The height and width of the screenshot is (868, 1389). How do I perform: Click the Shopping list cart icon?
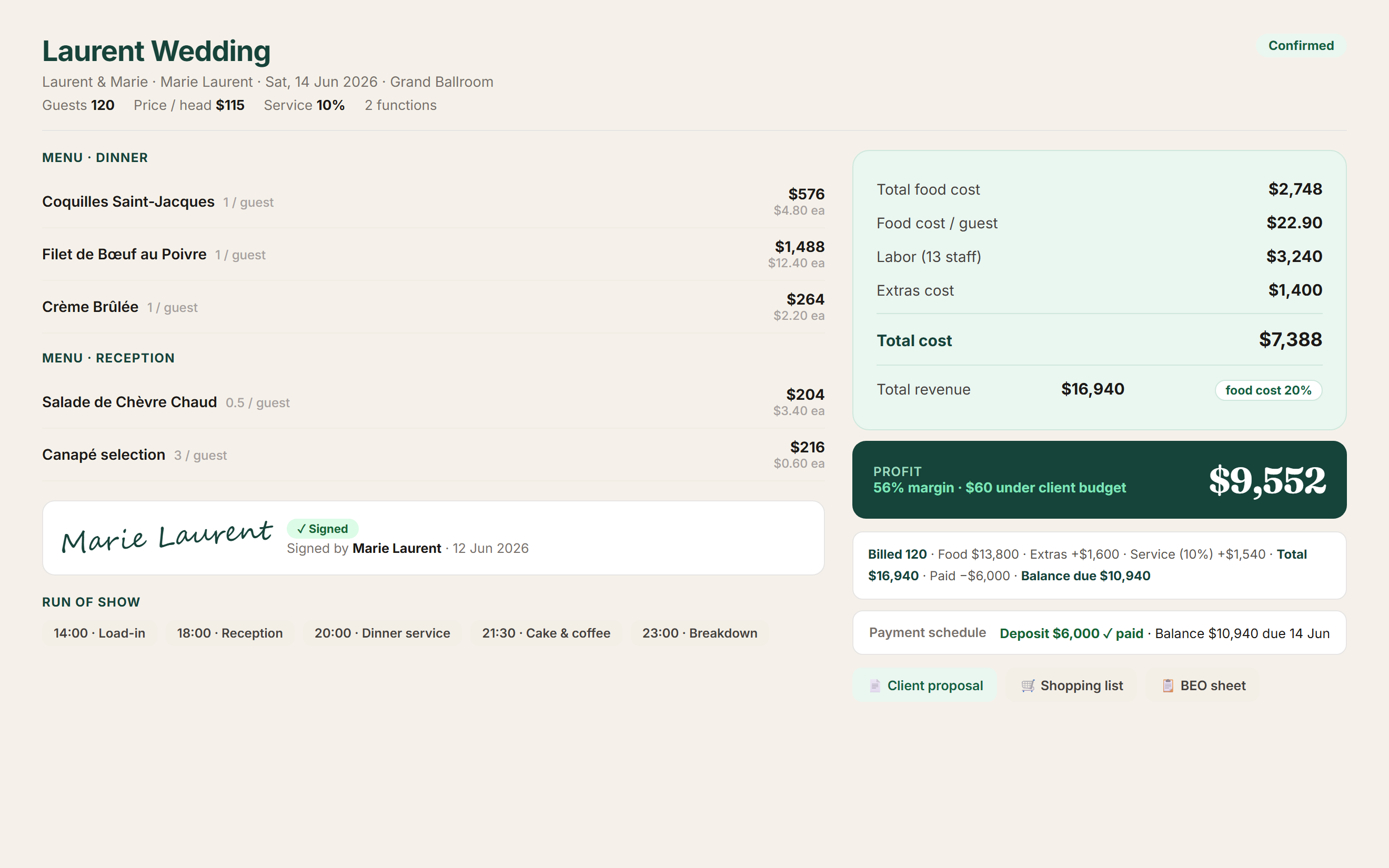(1028, 685)
